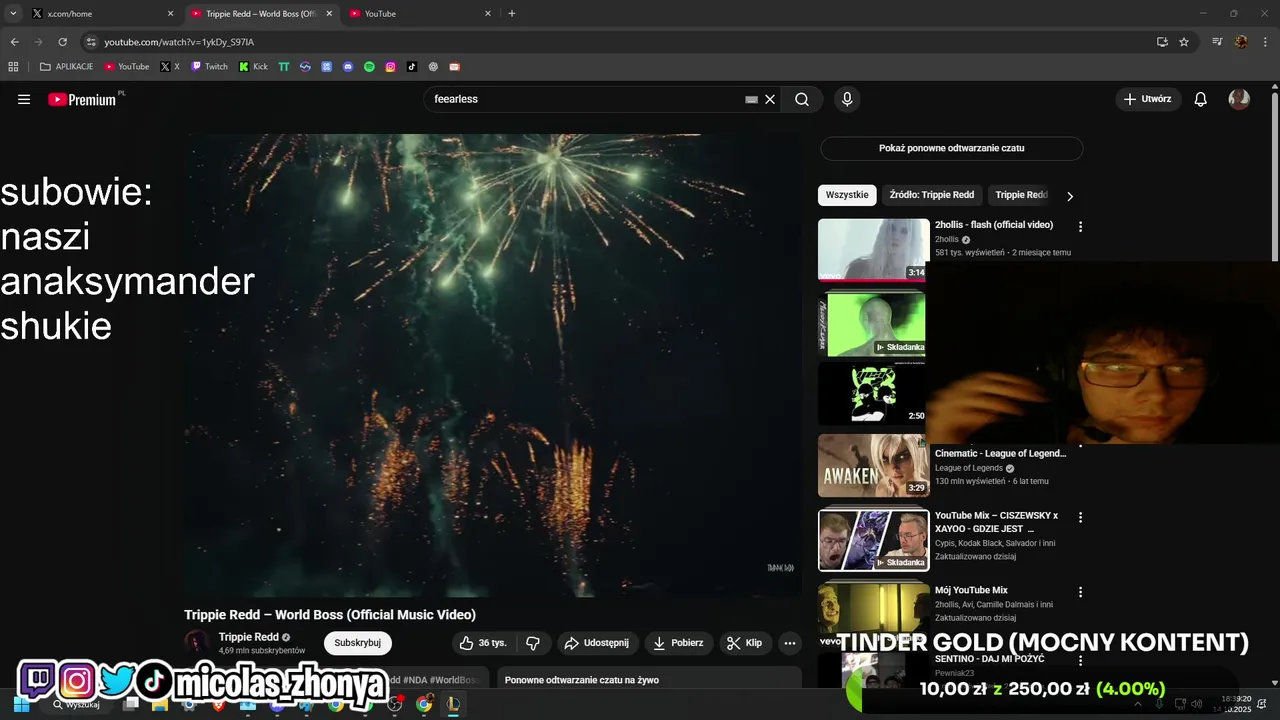Click the Chrome address bar URL

179,42
